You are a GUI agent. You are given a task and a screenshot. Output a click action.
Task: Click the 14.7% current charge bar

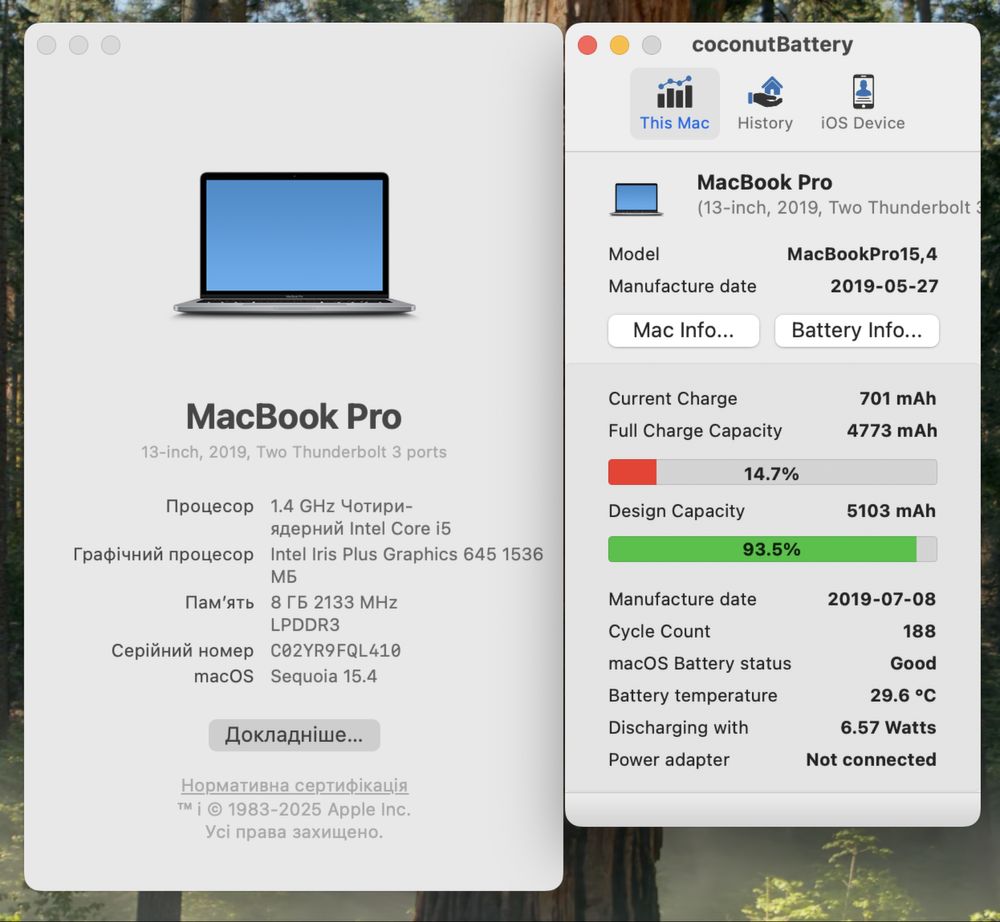click(772, 472)
